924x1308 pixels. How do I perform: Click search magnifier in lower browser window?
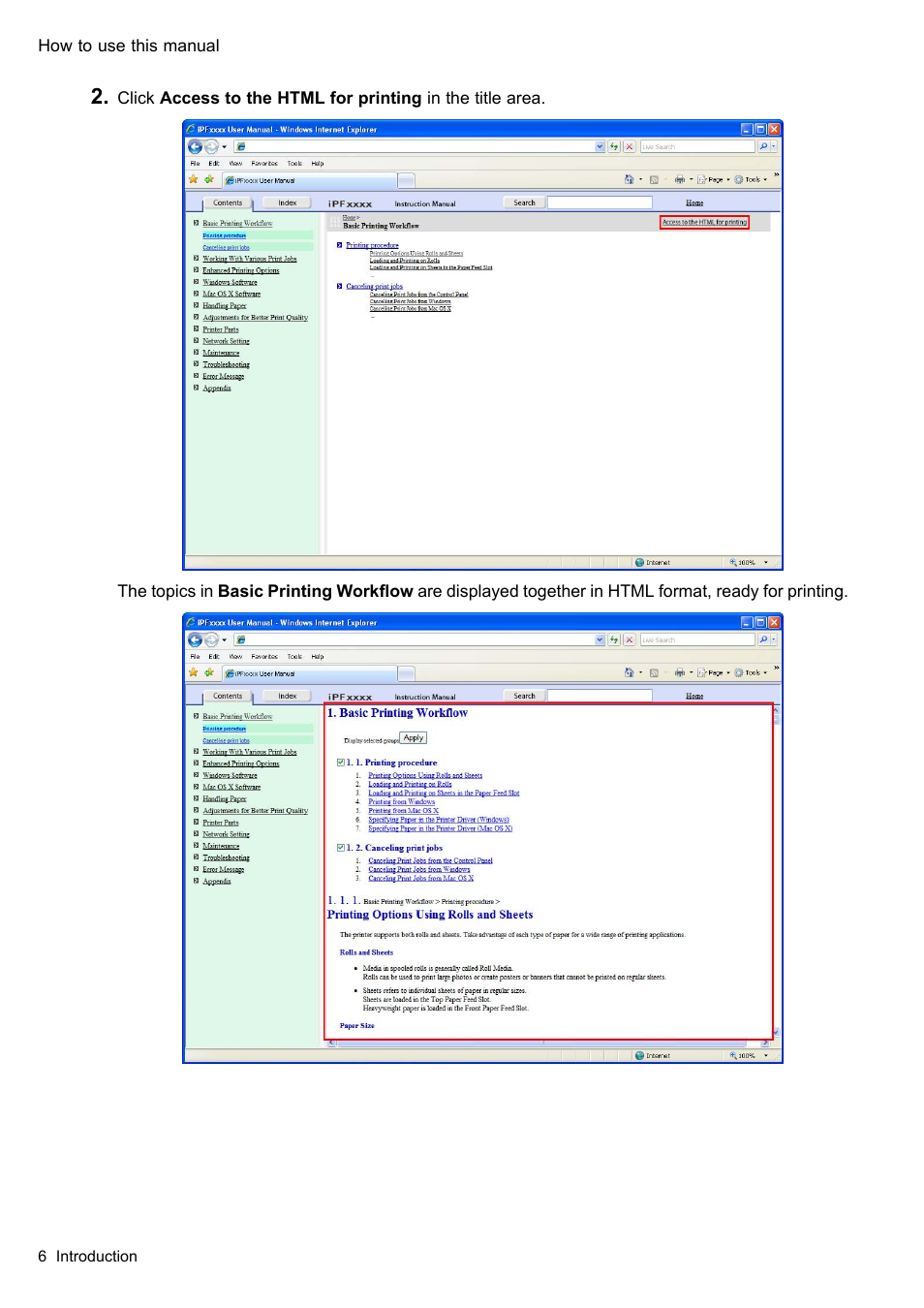tap(763, 639)
